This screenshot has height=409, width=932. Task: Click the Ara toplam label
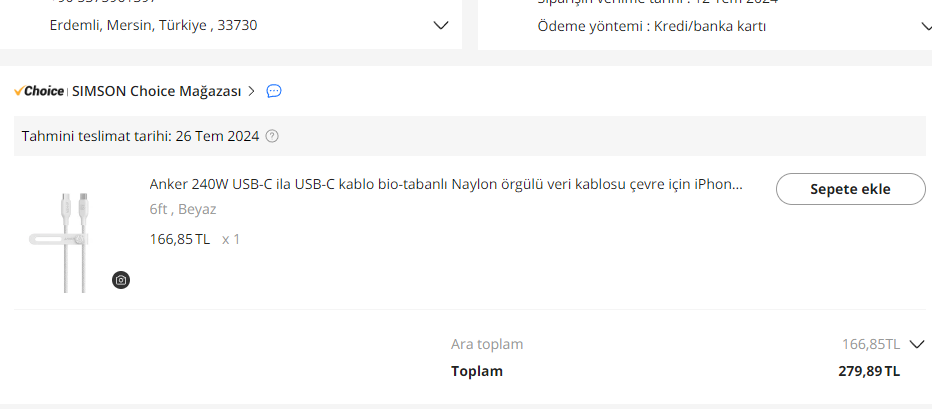pyautogui.click(x=487, y=344)
